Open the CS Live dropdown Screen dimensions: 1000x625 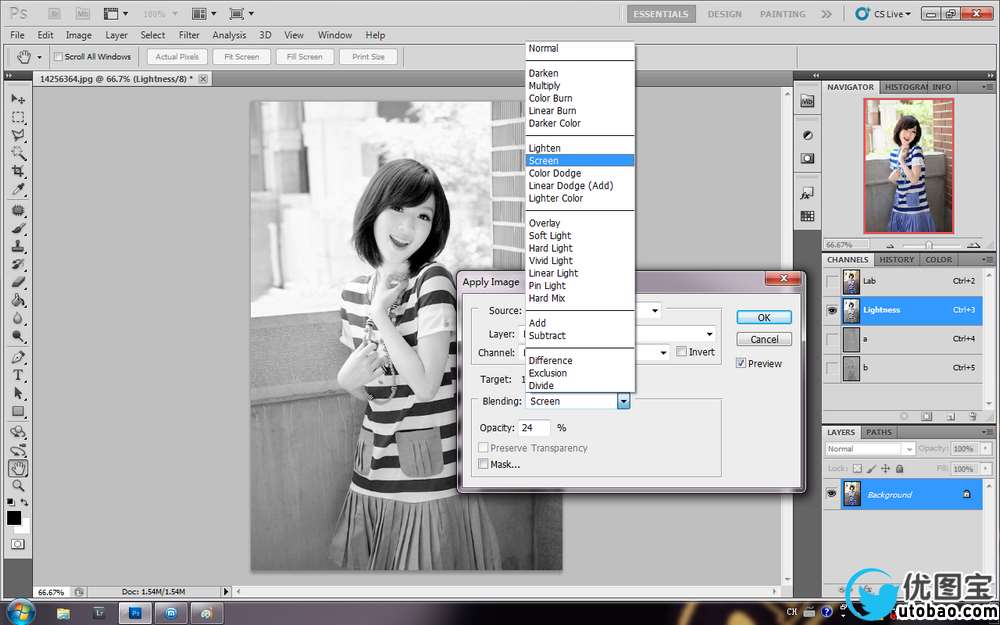(883, 13)
